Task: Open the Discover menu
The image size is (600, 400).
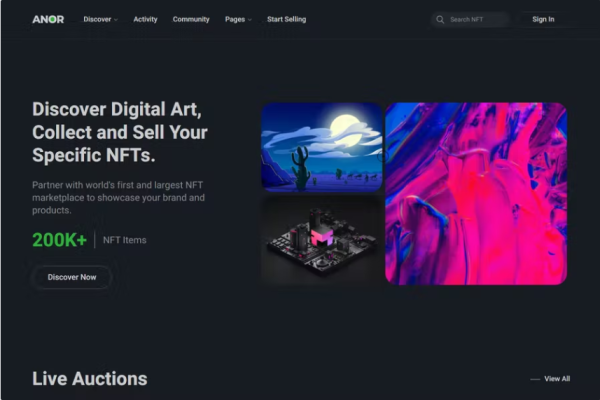Action: click(97, 19)
